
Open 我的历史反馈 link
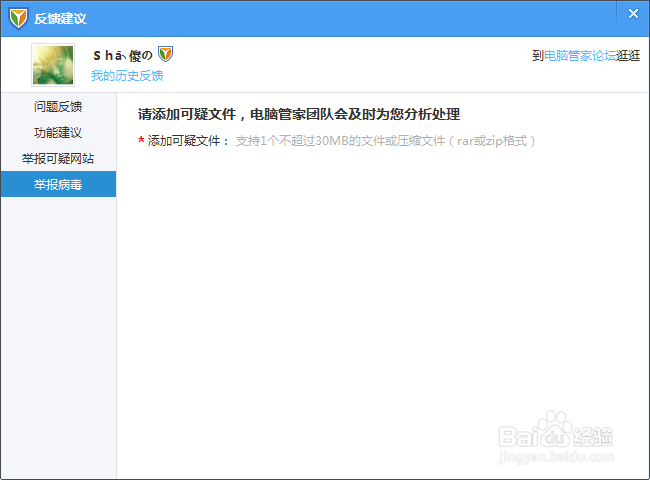pyautogui.click(x=127, y=76)
